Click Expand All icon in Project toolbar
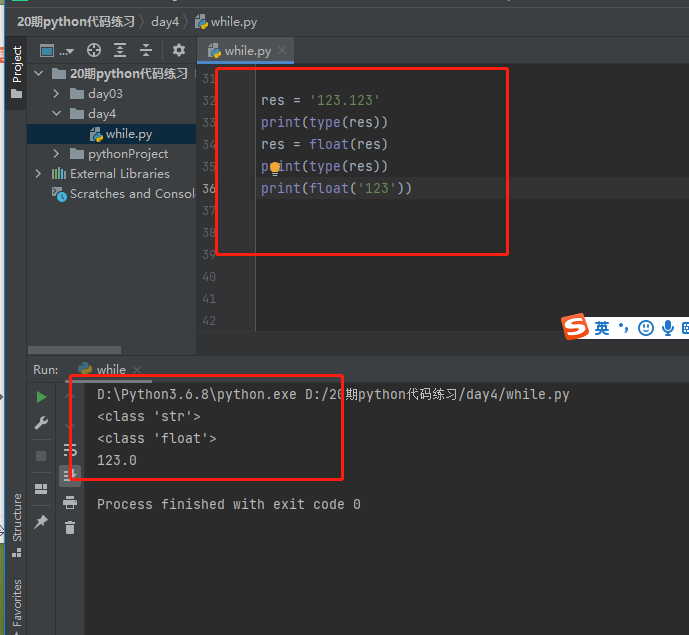The height and width of the screenshot is (635, 689). pyautogui.click(x=120, y=50)
